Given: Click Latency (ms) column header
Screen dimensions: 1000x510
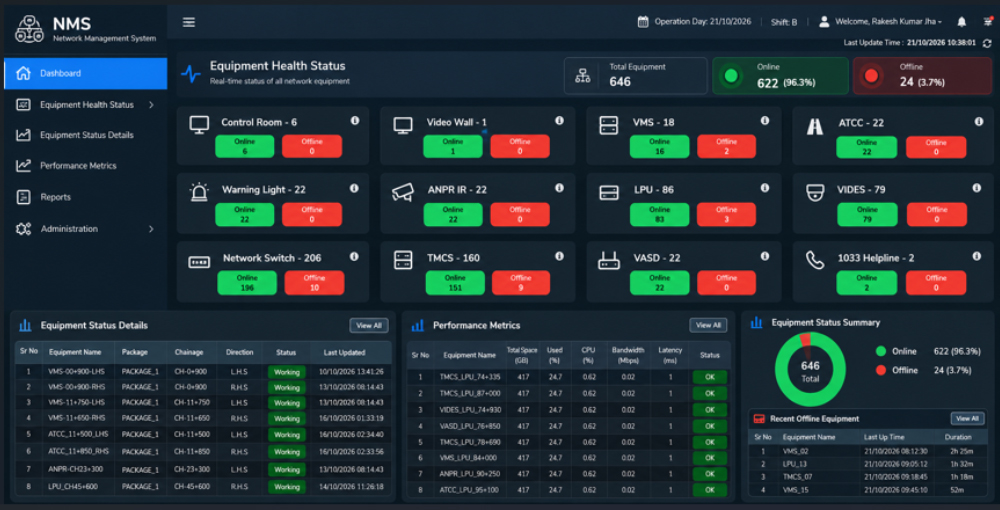Looking at the screenshot, I should click(670, 355).
